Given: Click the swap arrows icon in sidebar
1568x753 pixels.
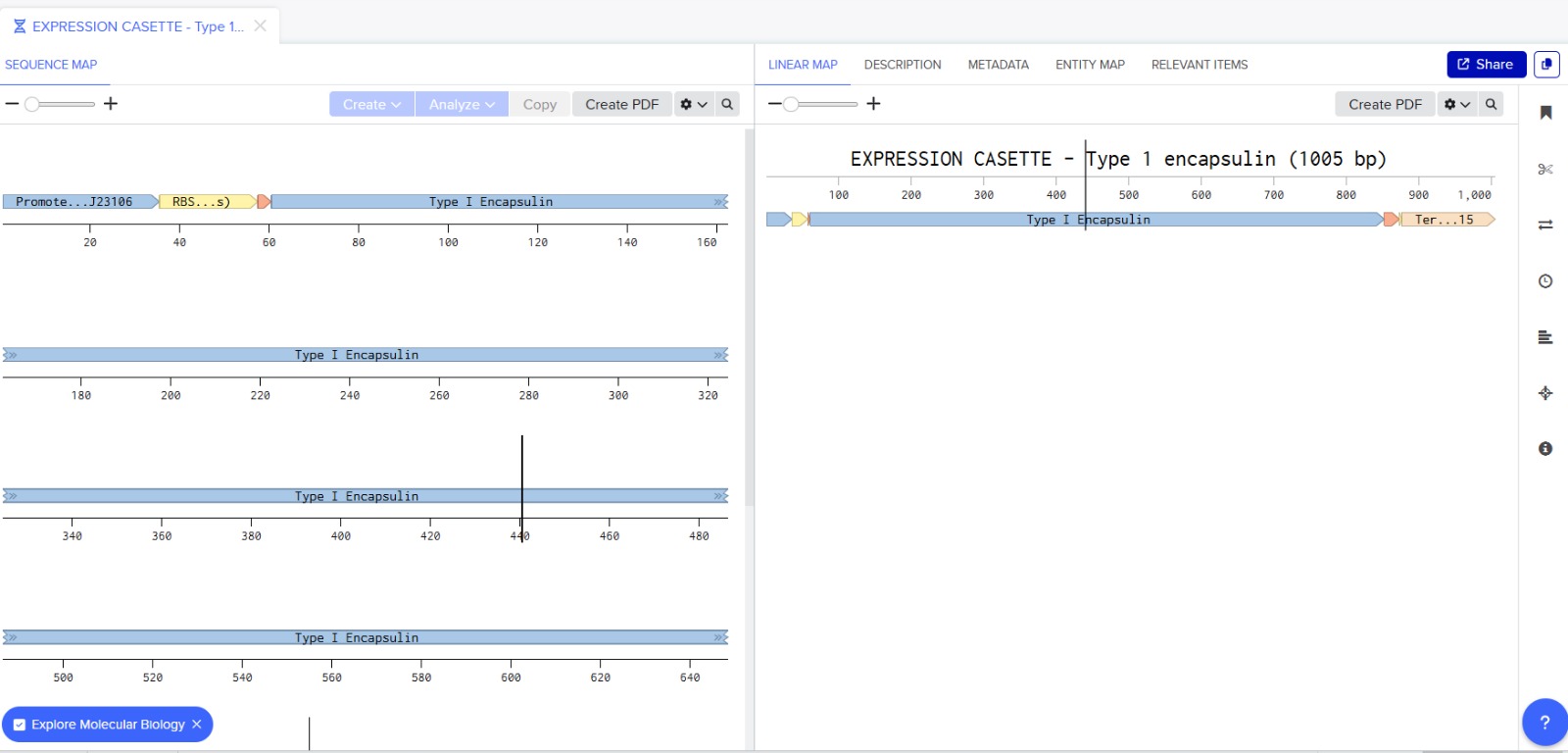Looking at the screenshot, I should click(x=1545, y=225).
